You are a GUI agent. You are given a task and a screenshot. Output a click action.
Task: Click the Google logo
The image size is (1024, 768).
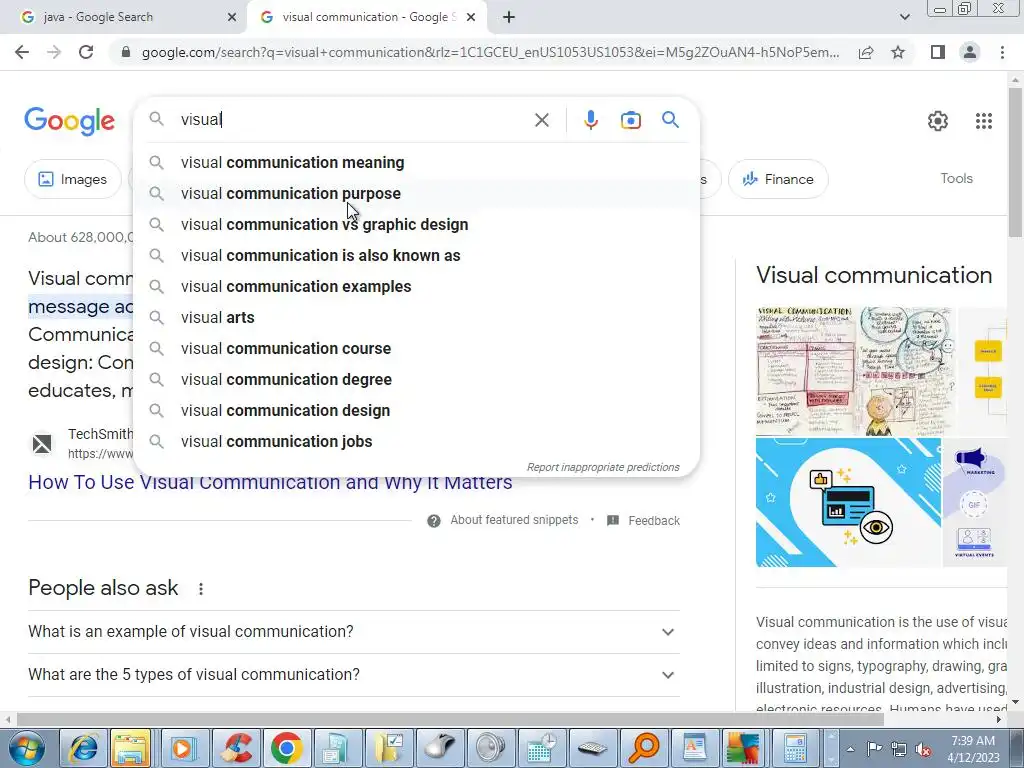tap(69, 121)
